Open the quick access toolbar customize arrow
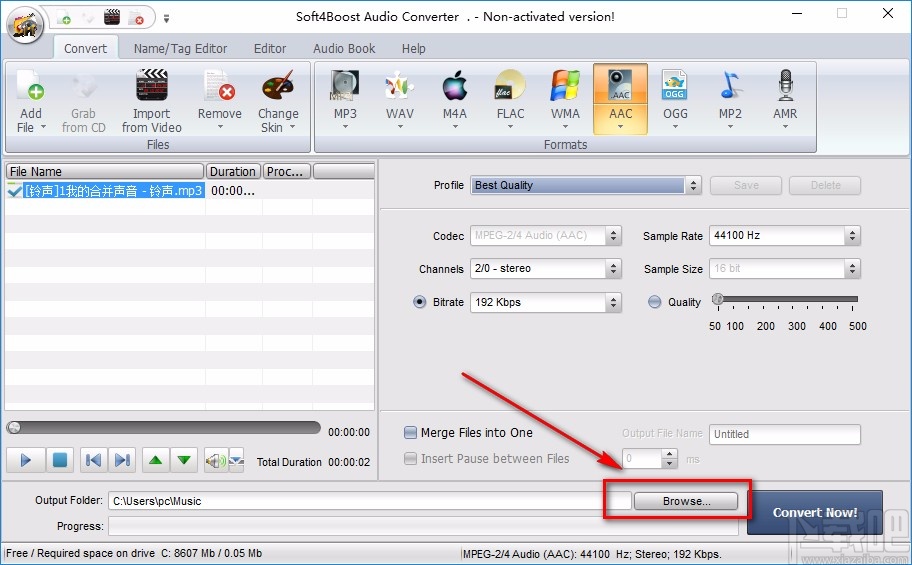912x565 pixels. click(166, 19)
